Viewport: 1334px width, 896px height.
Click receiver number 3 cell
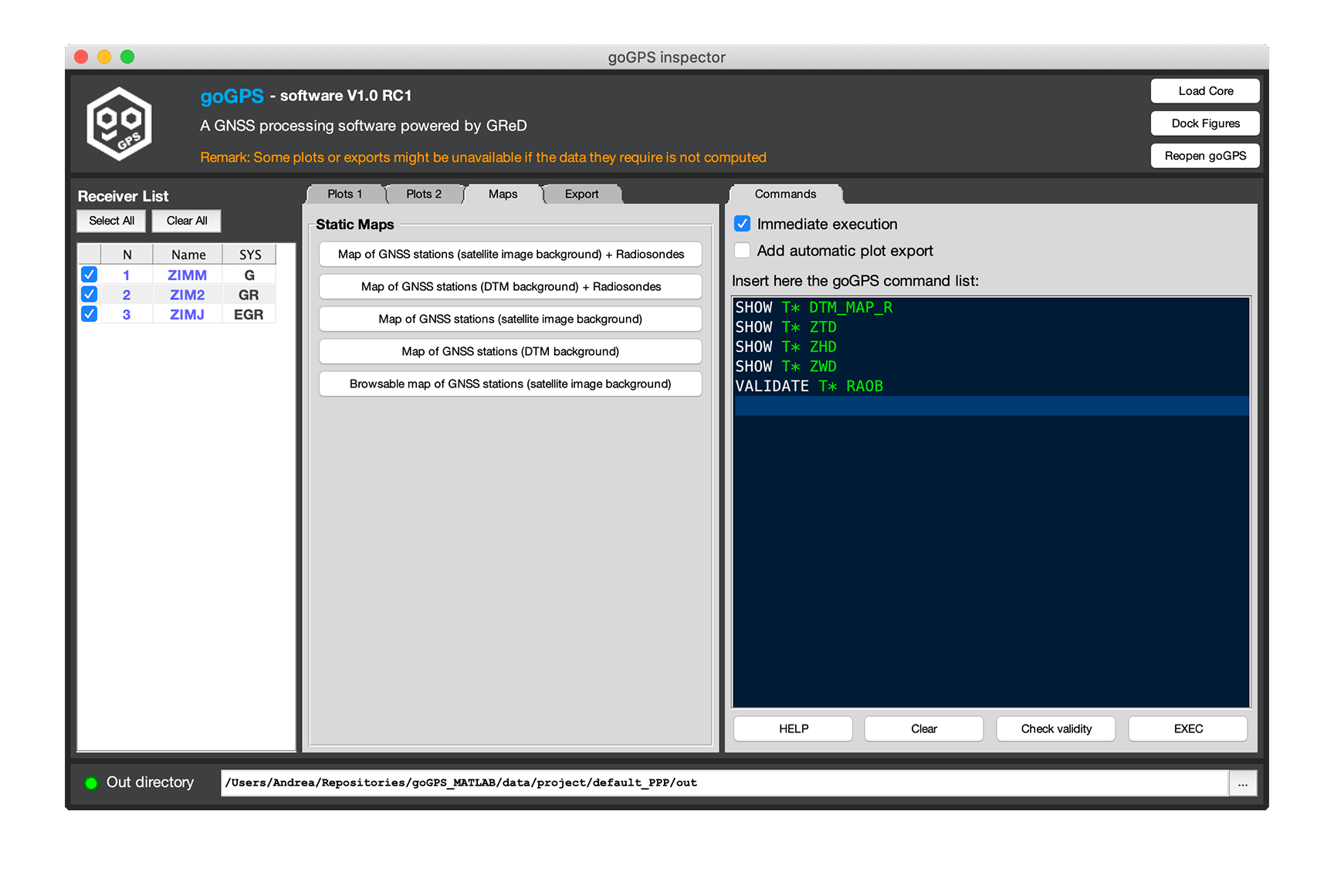pyautogui.click(x=127, y=315)
